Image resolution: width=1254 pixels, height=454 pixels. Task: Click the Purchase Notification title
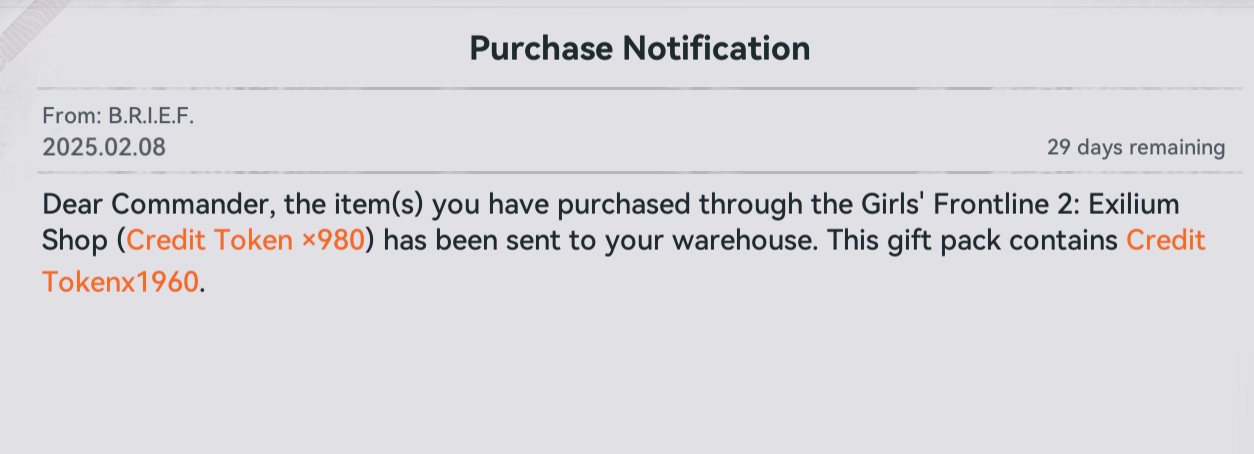click(640, 48)
